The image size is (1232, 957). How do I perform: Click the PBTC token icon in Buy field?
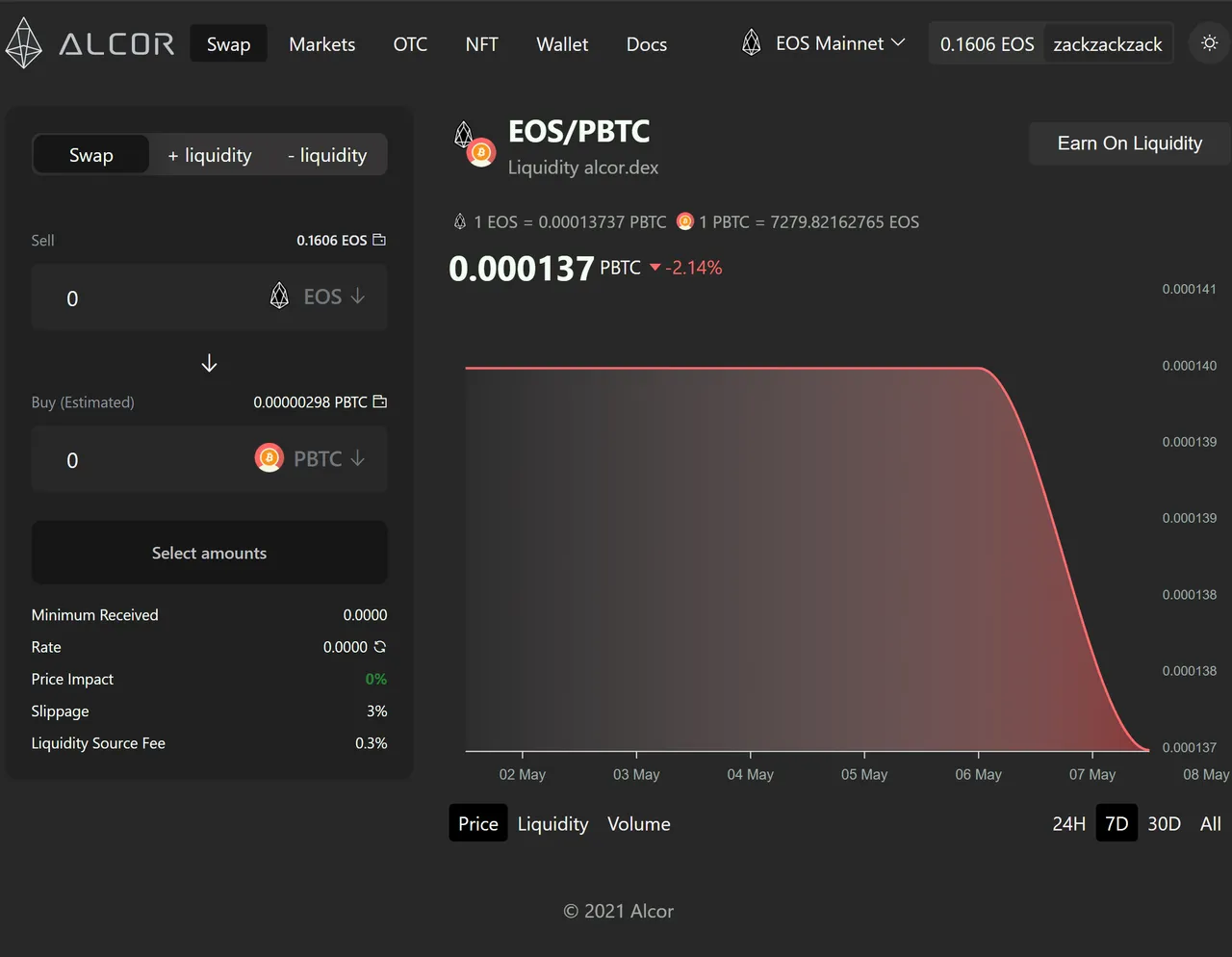pos(269,458)
